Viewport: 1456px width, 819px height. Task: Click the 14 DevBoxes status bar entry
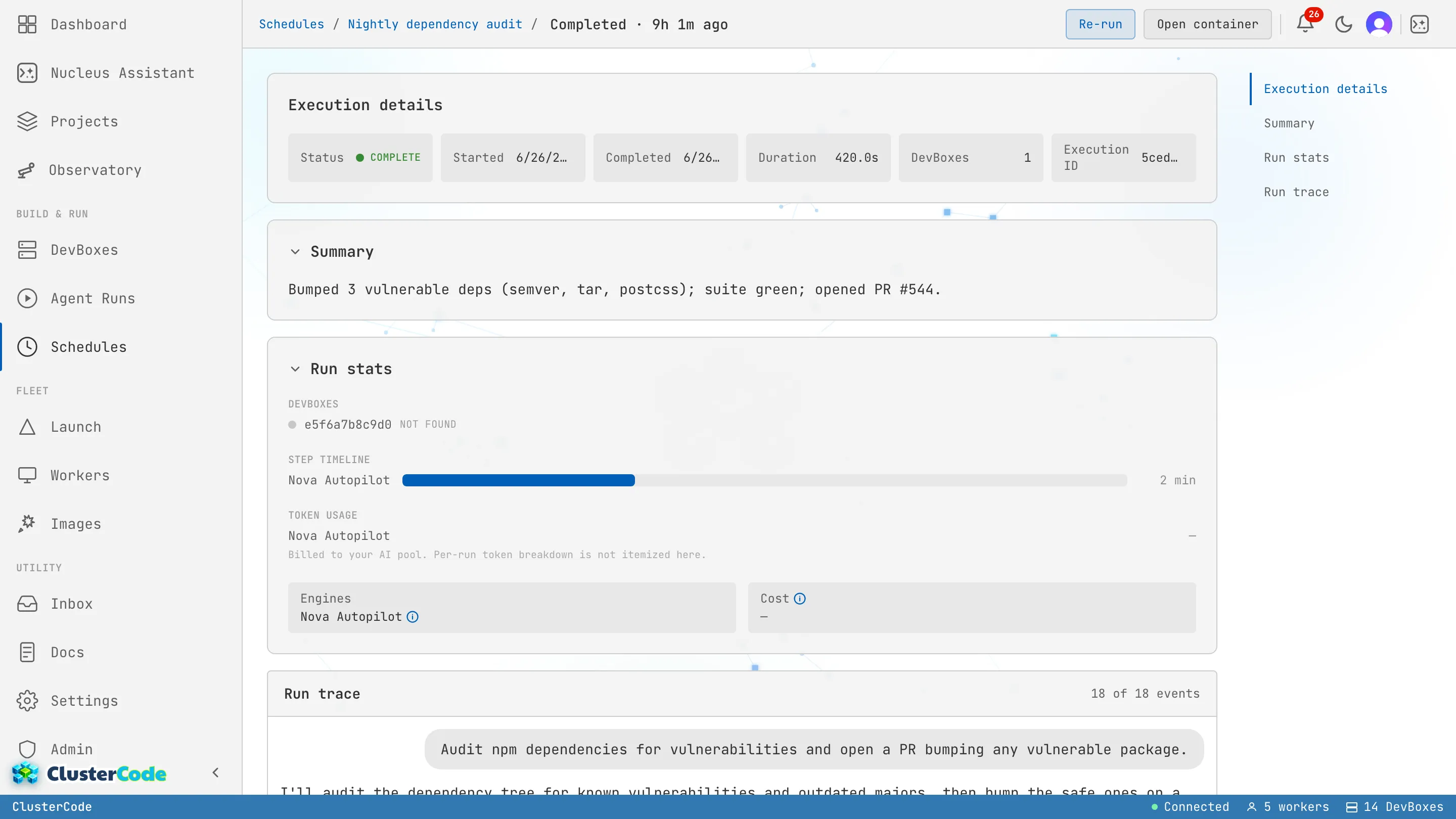click(x=1394, y=807)
